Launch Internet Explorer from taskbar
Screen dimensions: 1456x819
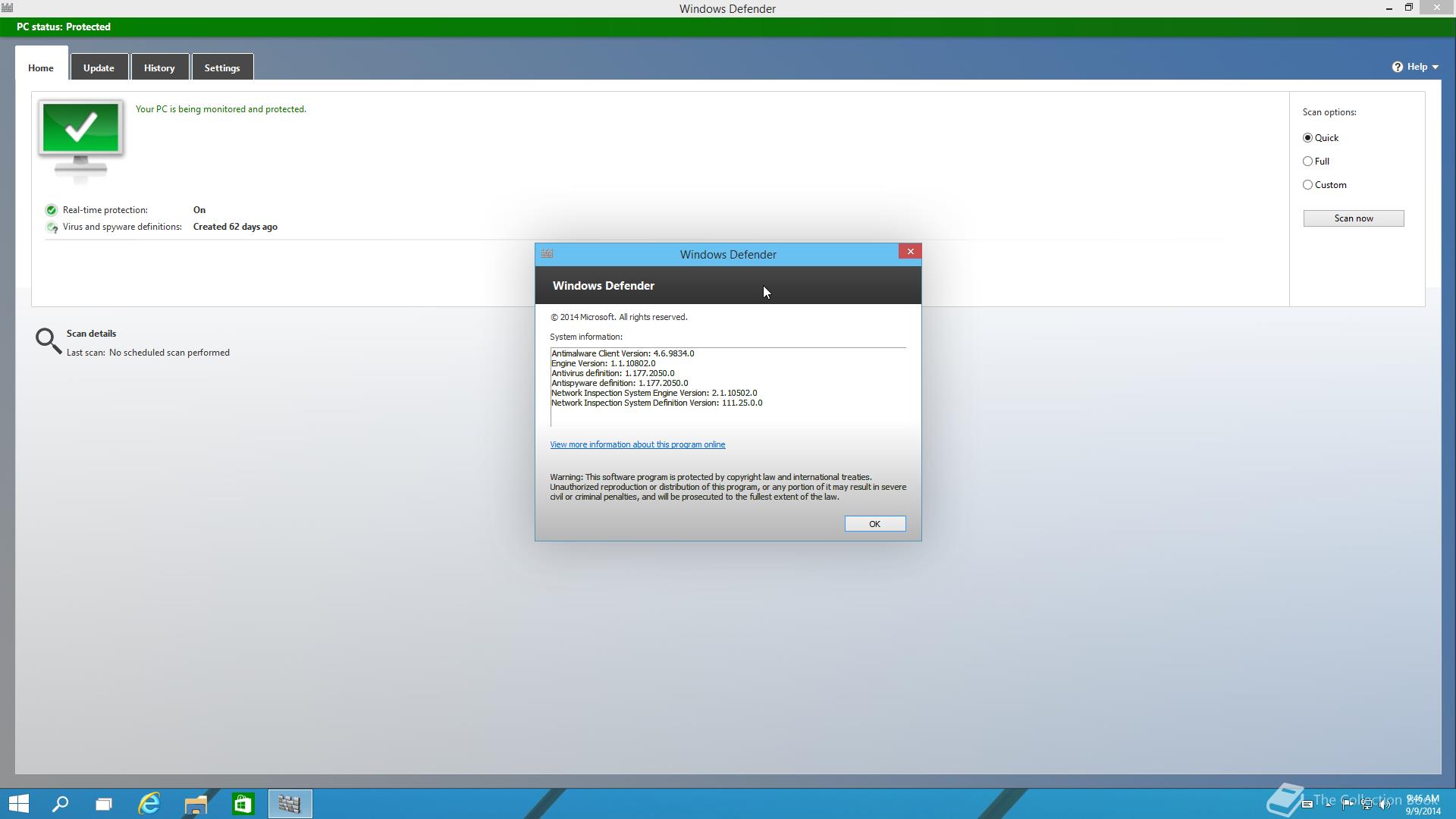[x=150, y=804]
